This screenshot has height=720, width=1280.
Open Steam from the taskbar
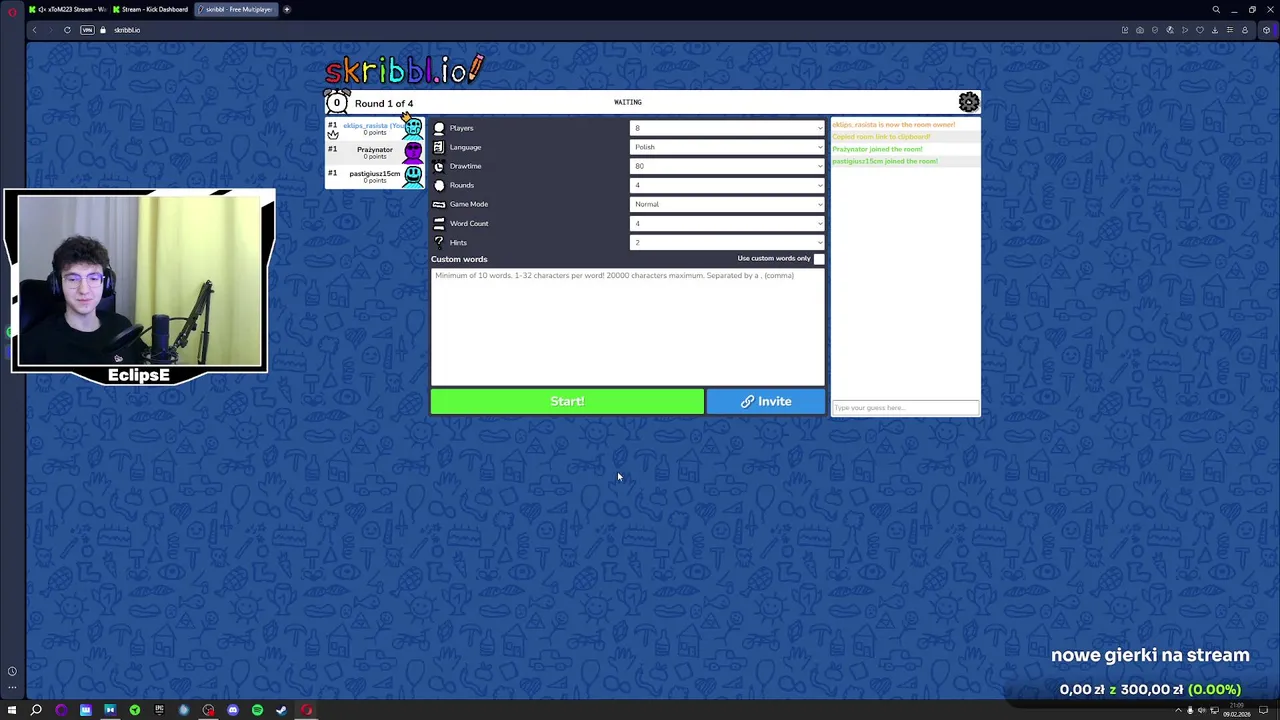pos(282,710)
